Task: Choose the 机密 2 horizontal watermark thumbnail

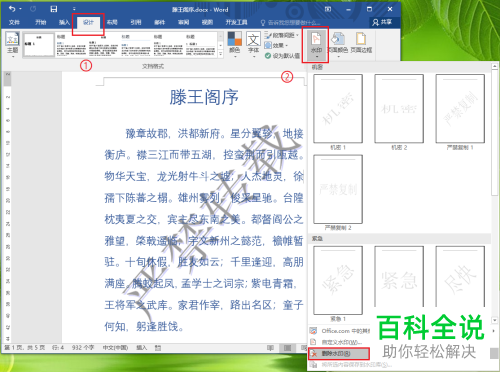Action: (399, 109)
